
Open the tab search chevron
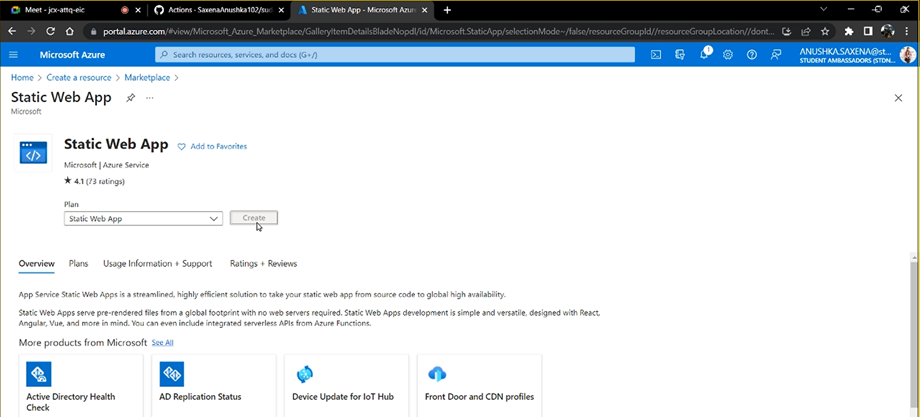pos(824,9)
